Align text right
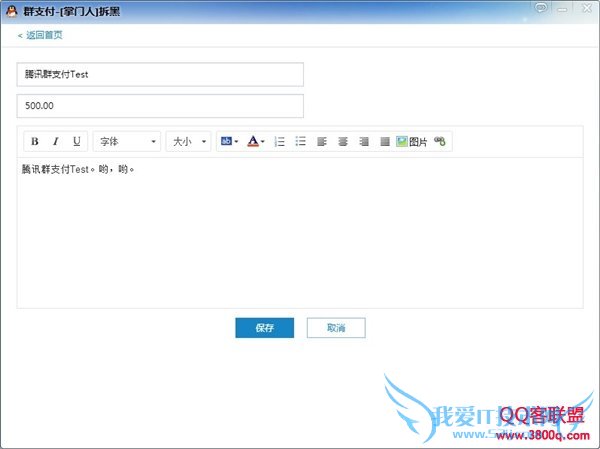The image size is (600, 449). (x=364, y=142)
